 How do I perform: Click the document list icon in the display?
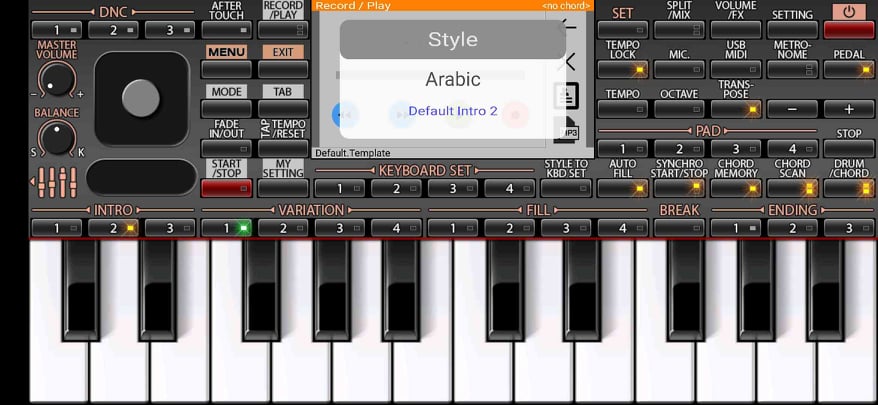pyautogui.click(x=566, y=96)
